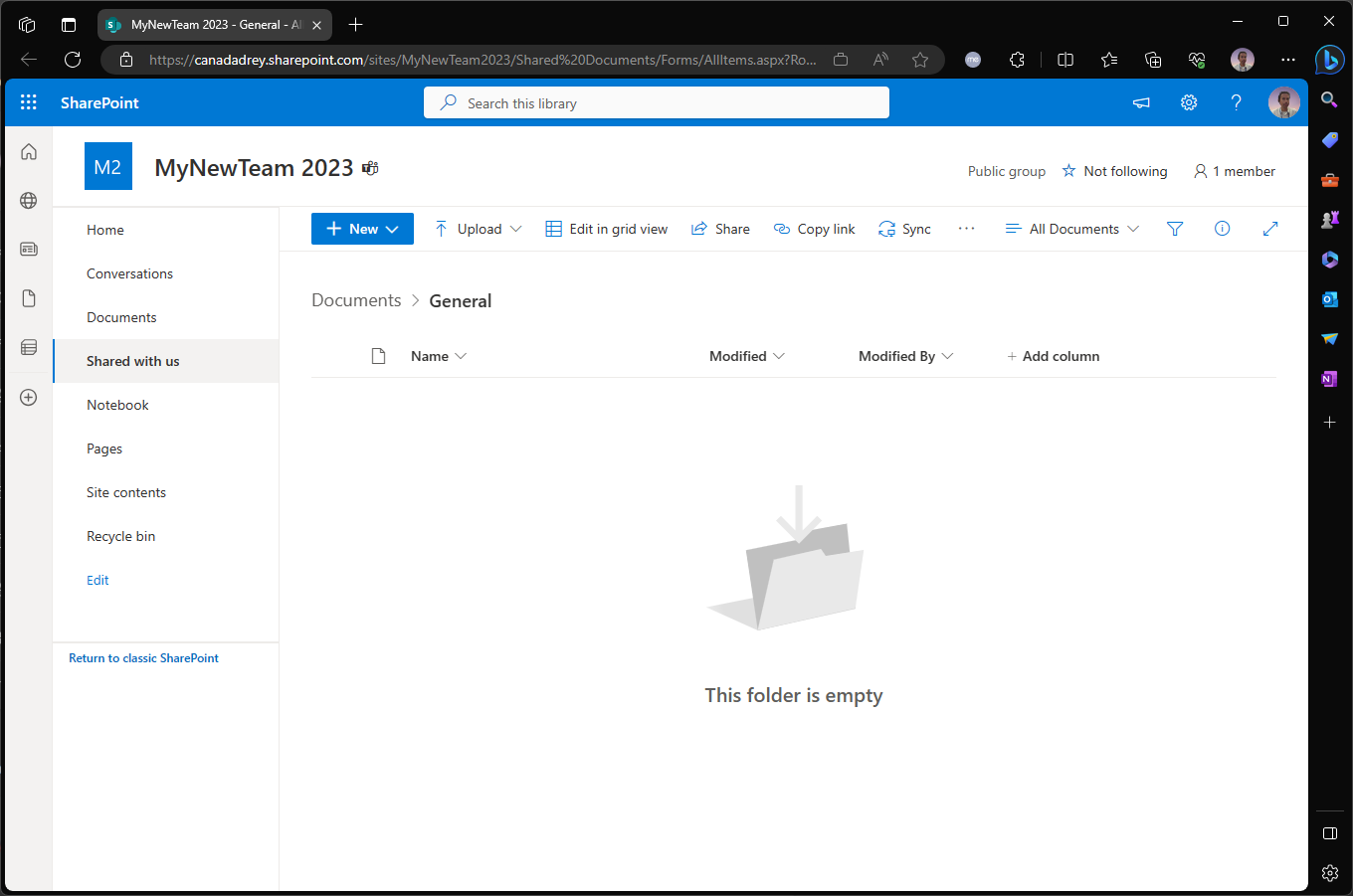The width and height of the screenshot is (1353, 896).
Task: Go to Documents in left navigation
Action: 121,317
